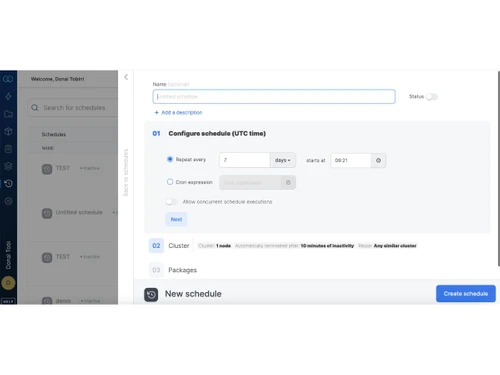Select the Cron expression radio option

click(x=170, y=182)
